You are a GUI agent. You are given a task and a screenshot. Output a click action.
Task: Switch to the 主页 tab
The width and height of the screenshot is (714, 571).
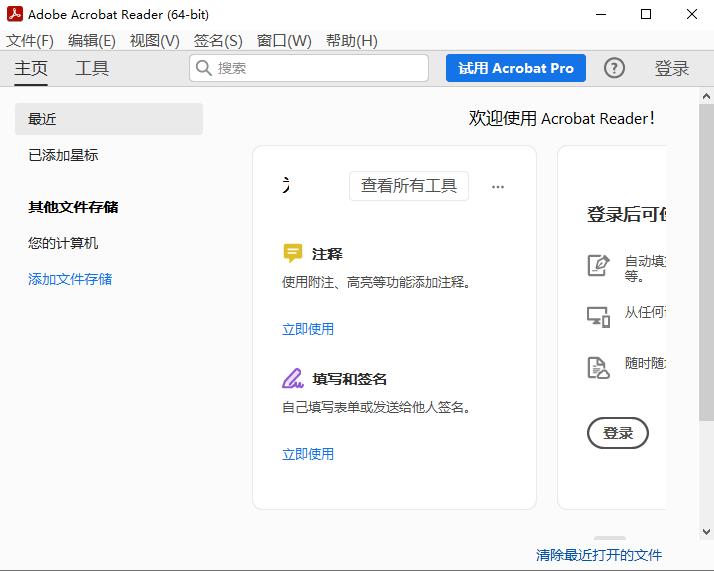(31, 68)
